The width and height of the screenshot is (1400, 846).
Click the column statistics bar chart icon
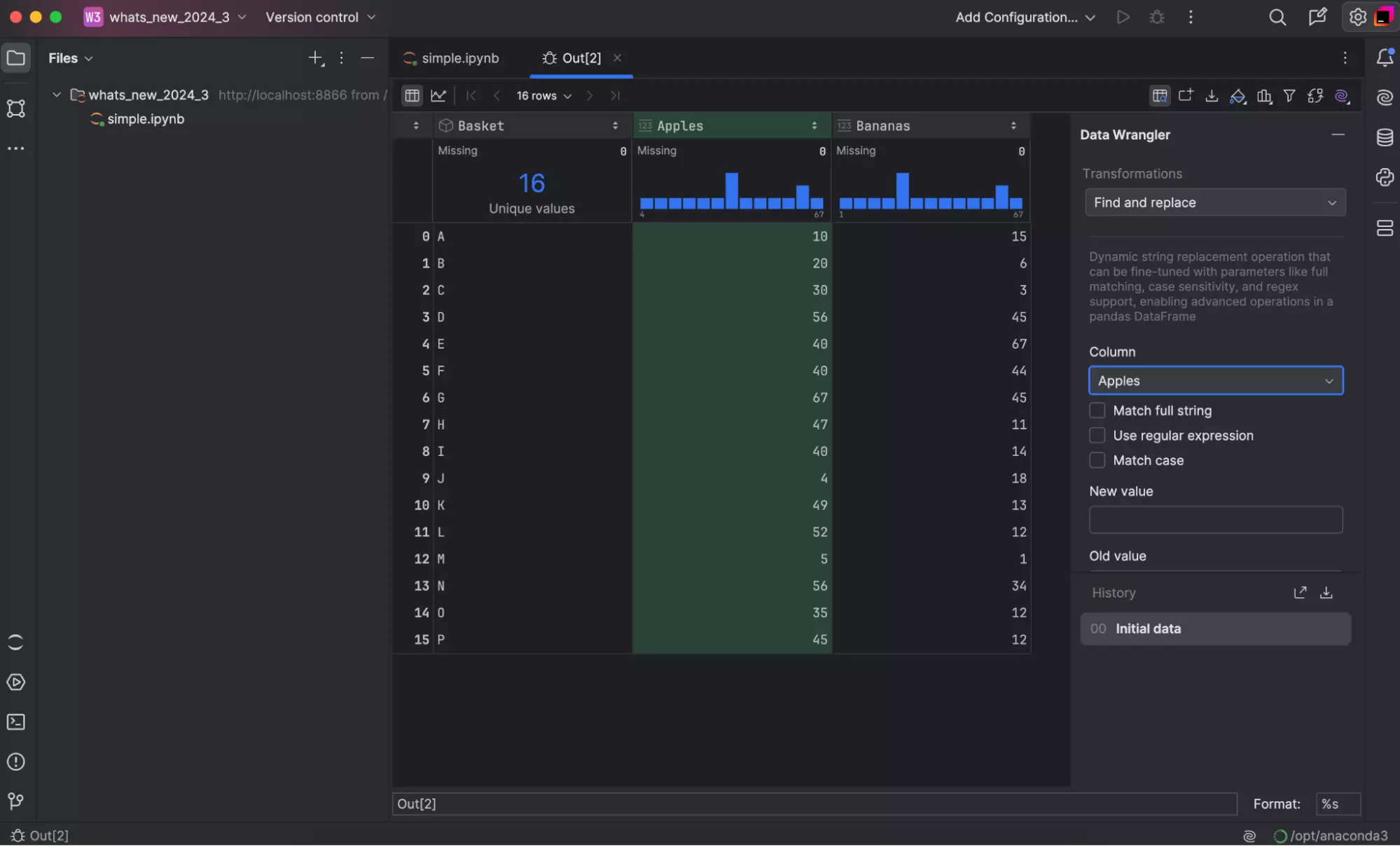(x=1264, y=96)
